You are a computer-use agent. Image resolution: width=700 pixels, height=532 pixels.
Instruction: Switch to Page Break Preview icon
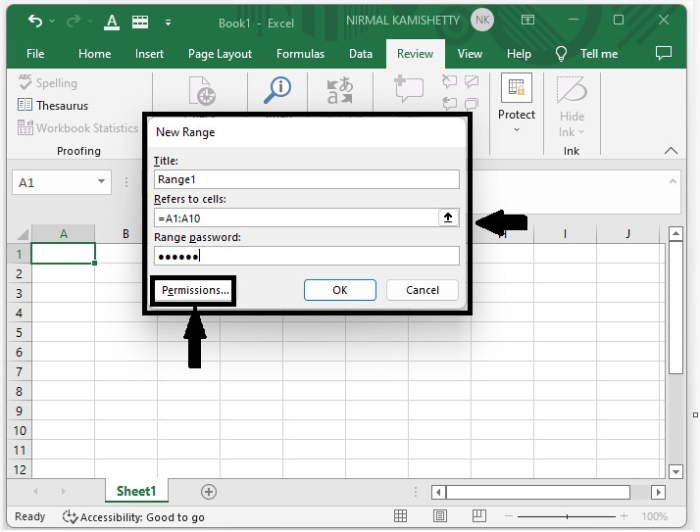[x=479, y=516]
